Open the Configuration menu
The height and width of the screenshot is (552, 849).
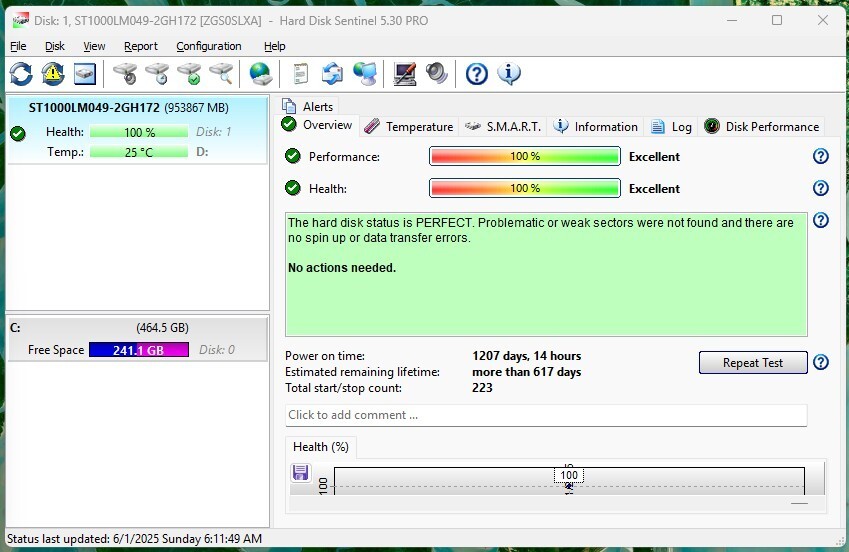tap(209, 46)
